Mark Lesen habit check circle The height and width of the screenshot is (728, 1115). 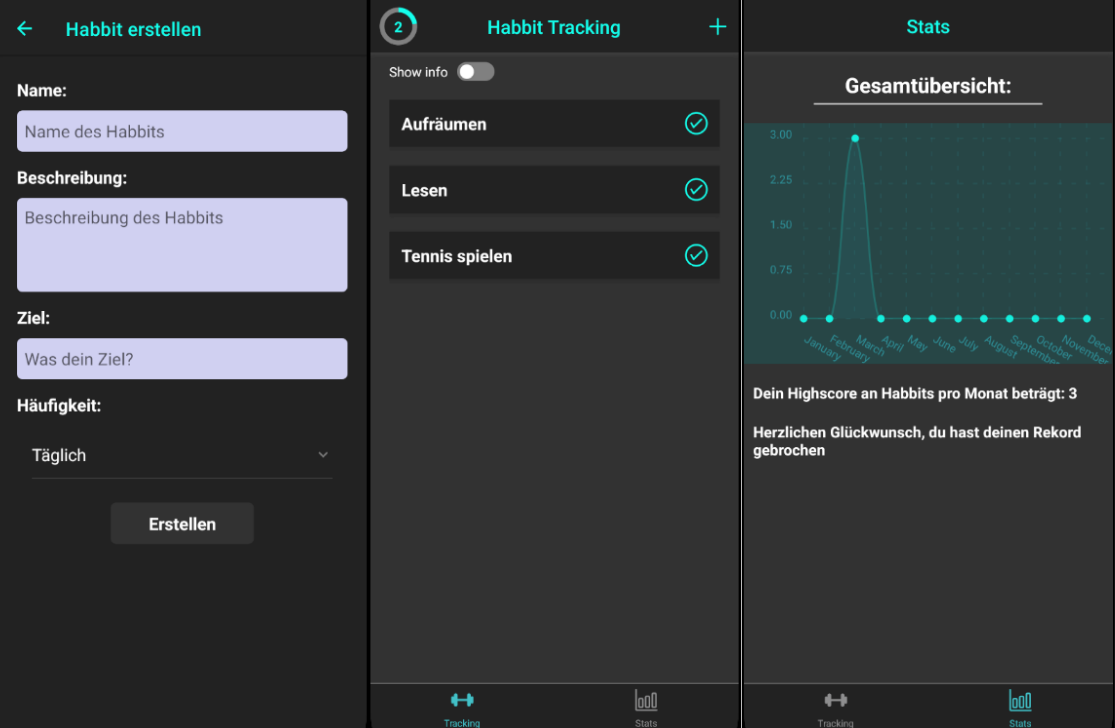click(x=695, y=190)
